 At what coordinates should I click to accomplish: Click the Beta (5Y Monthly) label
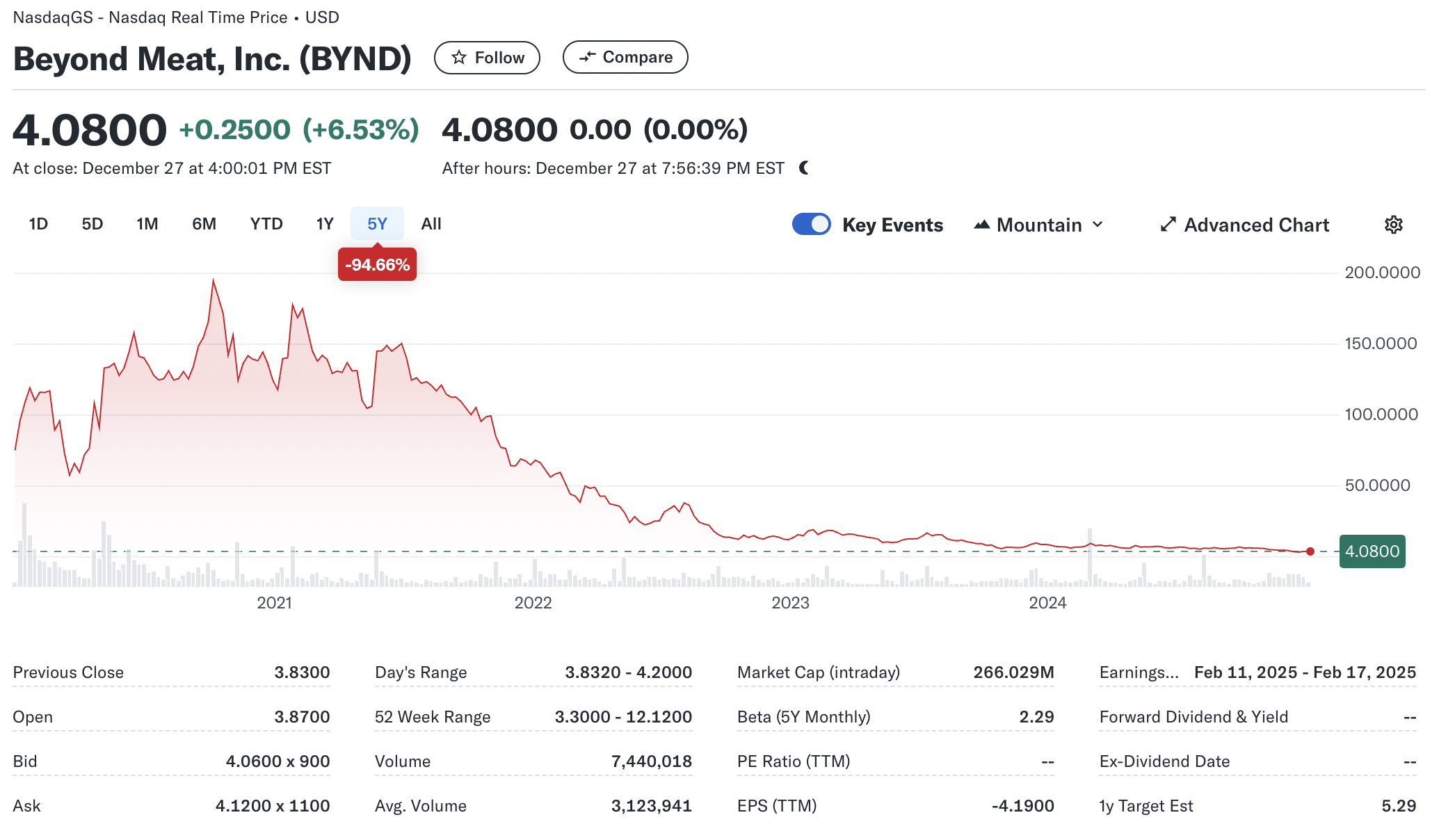(x=804, y=717)
